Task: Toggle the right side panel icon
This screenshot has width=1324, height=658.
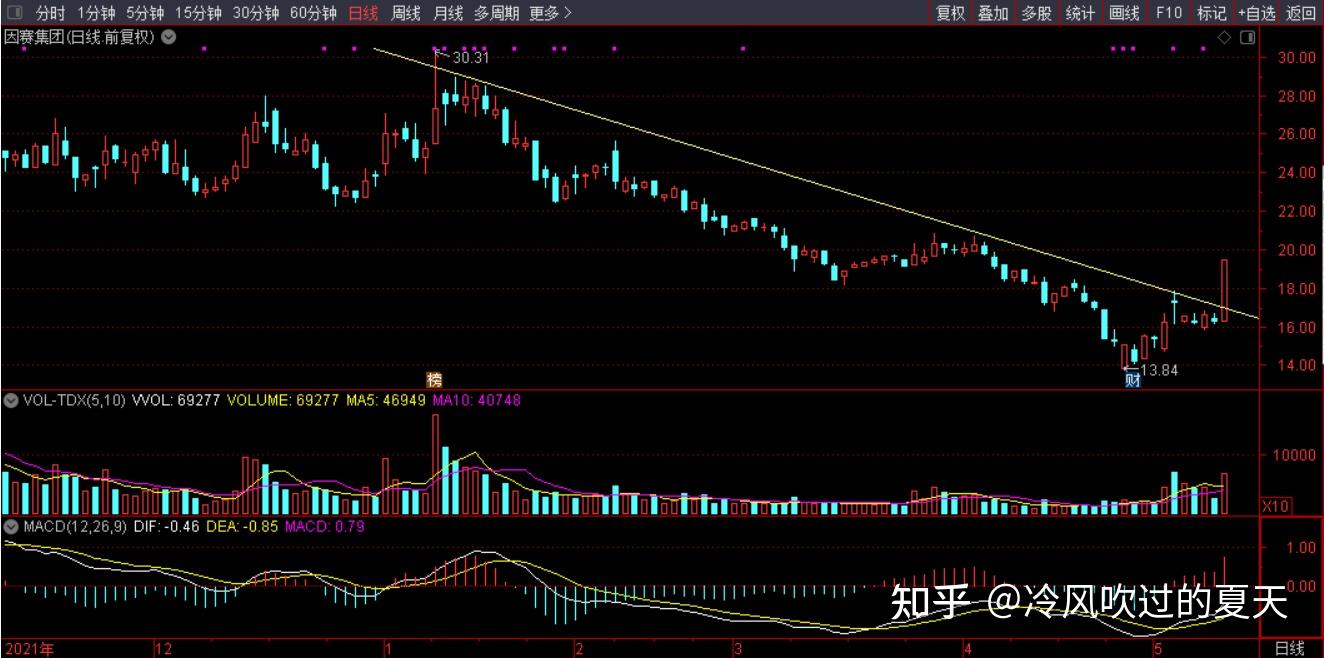Action: point(1247,37)
